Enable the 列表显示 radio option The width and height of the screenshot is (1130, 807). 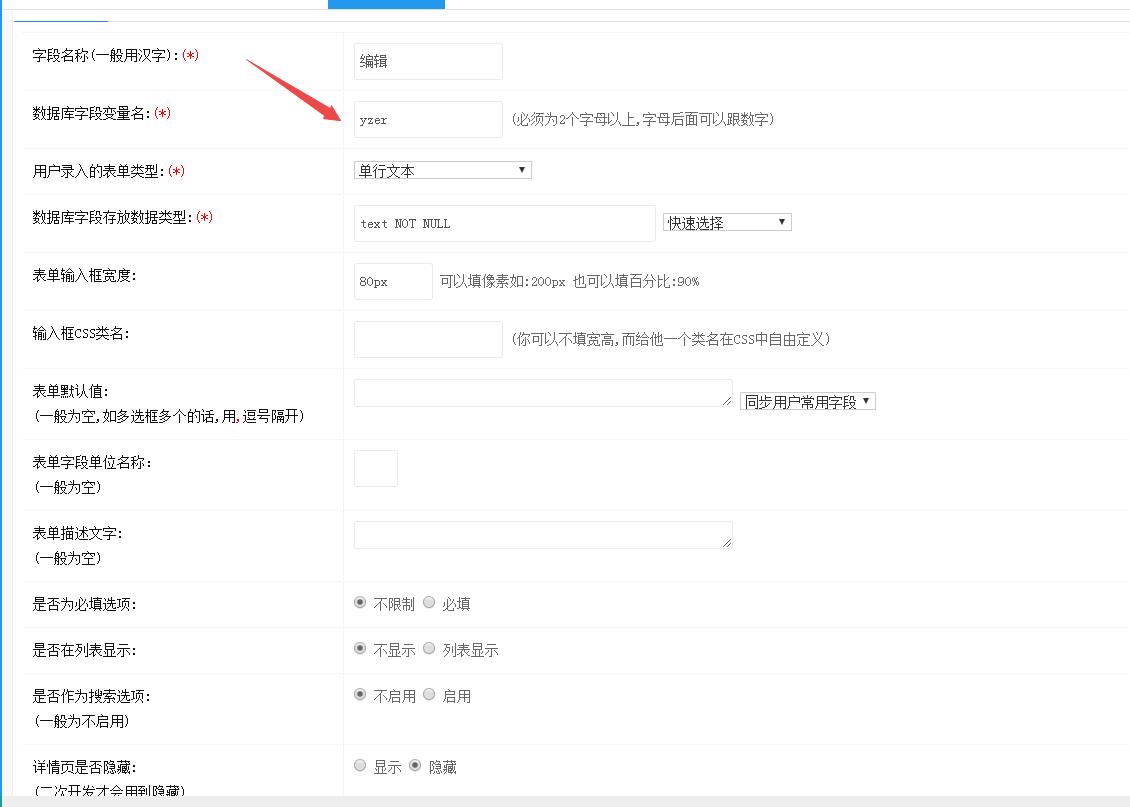429,649
